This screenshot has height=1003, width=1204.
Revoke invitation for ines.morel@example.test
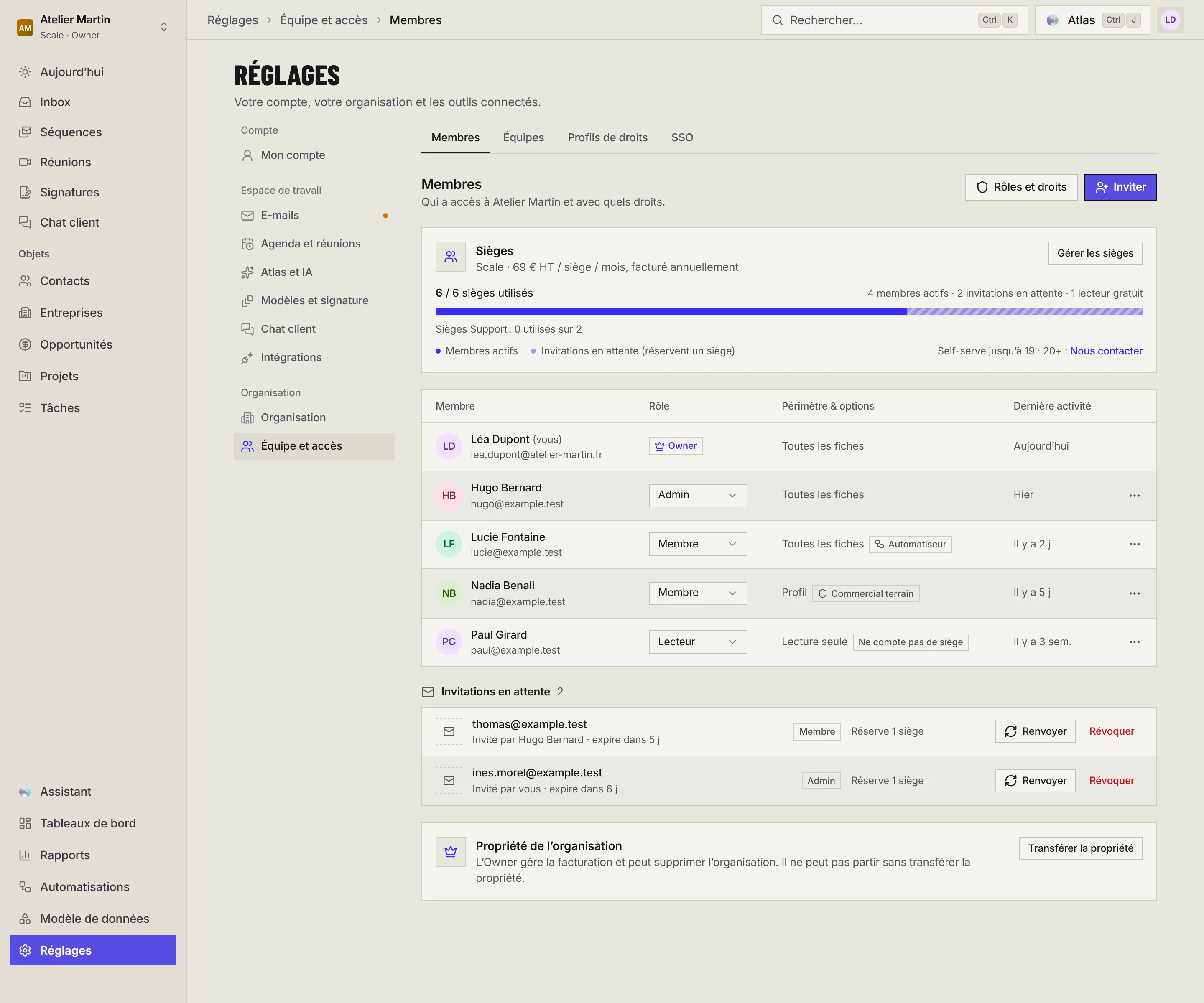tap(1111, 781)
